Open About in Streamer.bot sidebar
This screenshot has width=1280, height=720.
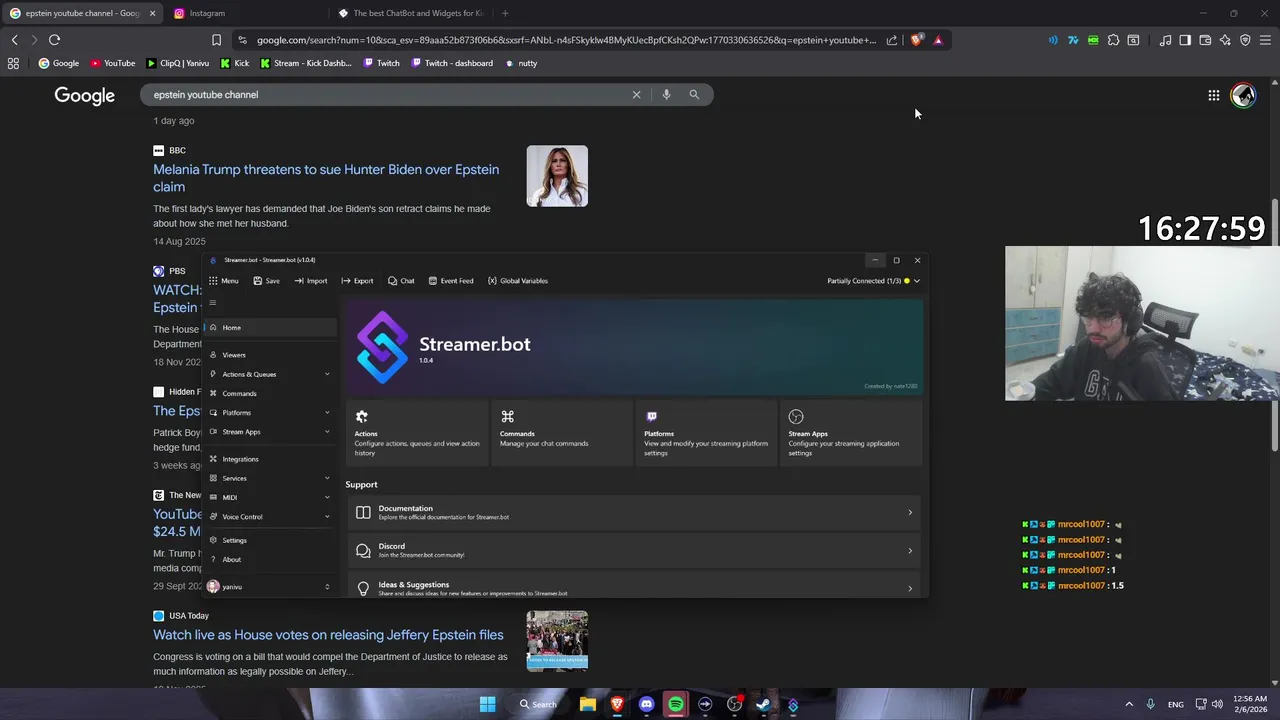[270, 559]
